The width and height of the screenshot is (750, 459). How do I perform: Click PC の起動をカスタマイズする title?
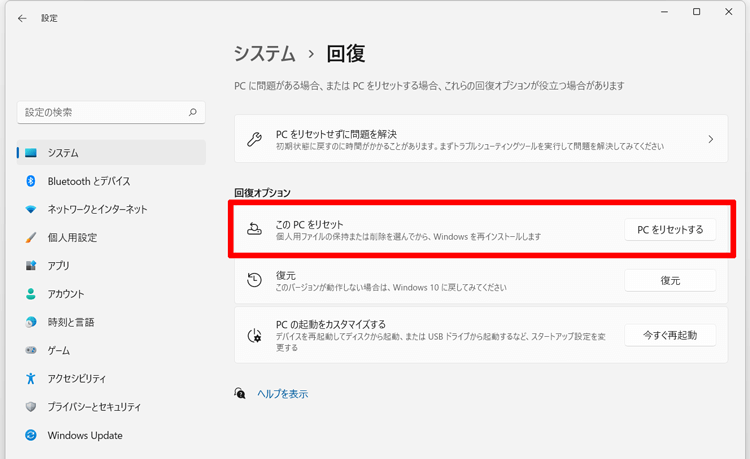tap(331, 324)
